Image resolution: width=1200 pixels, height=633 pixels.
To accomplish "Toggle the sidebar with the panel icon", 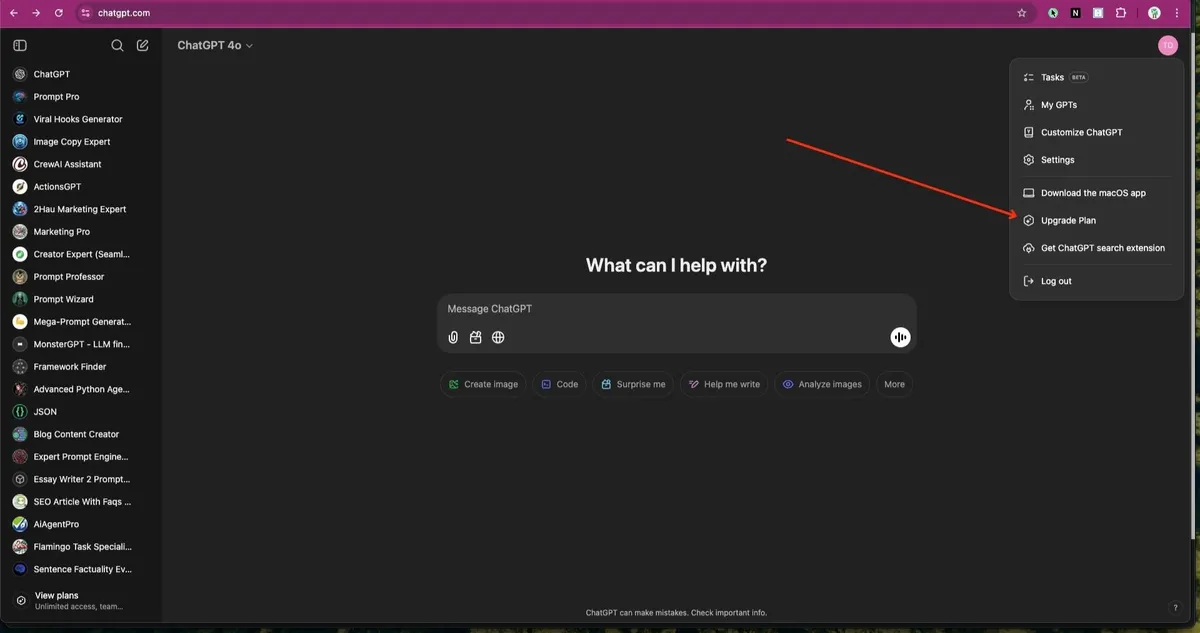I will [20, 45].
